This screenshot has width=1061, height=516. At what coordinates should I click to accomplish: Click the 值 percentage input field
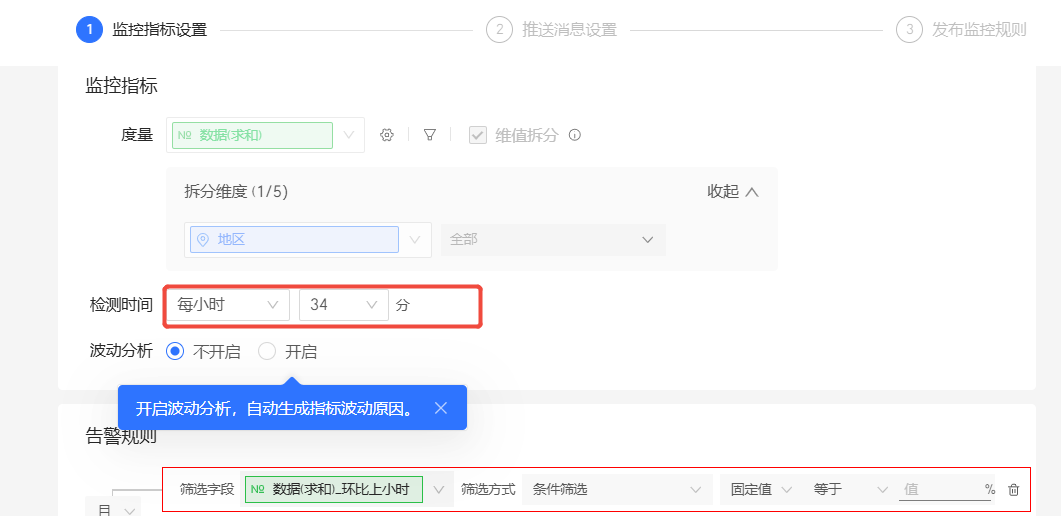(941, 490)
